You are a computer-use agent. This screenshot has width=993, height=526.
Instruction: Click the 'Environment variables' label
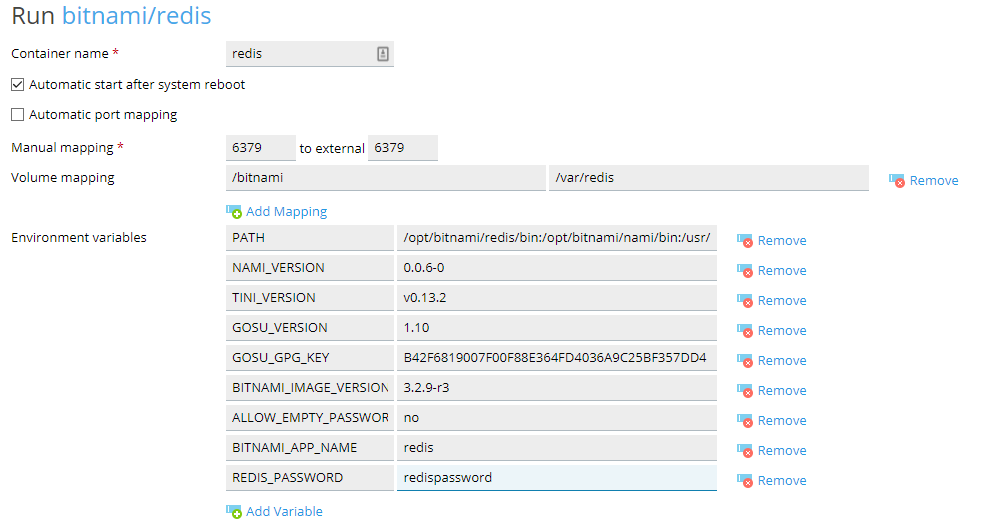[79, 238]
